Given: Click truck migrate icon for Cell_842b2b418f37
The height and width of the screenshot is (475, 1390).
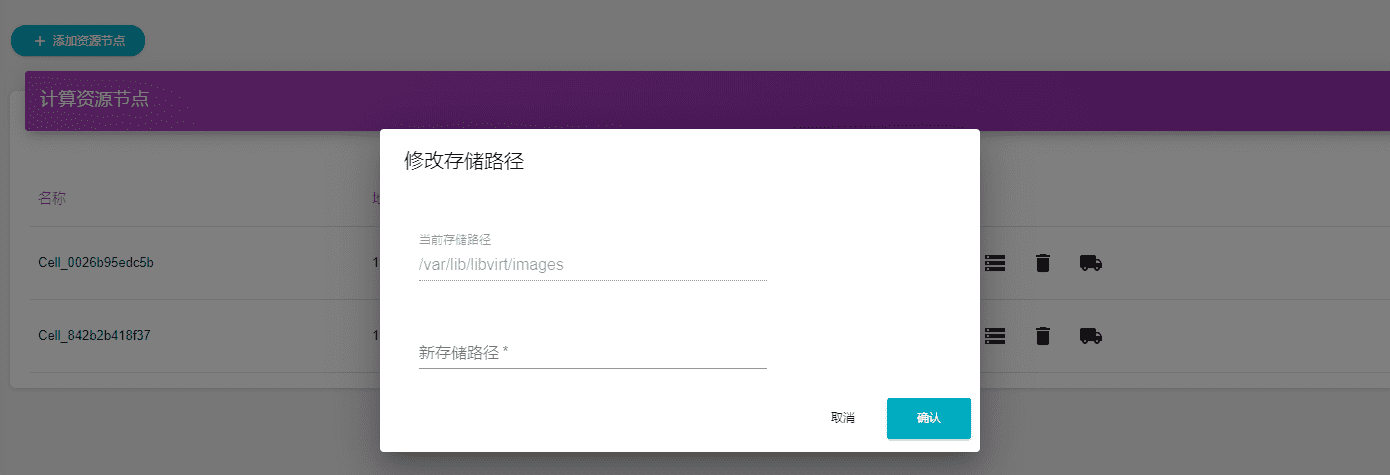Looking at the screenshot, I should pyautogui.click(x=1090, y=336).
